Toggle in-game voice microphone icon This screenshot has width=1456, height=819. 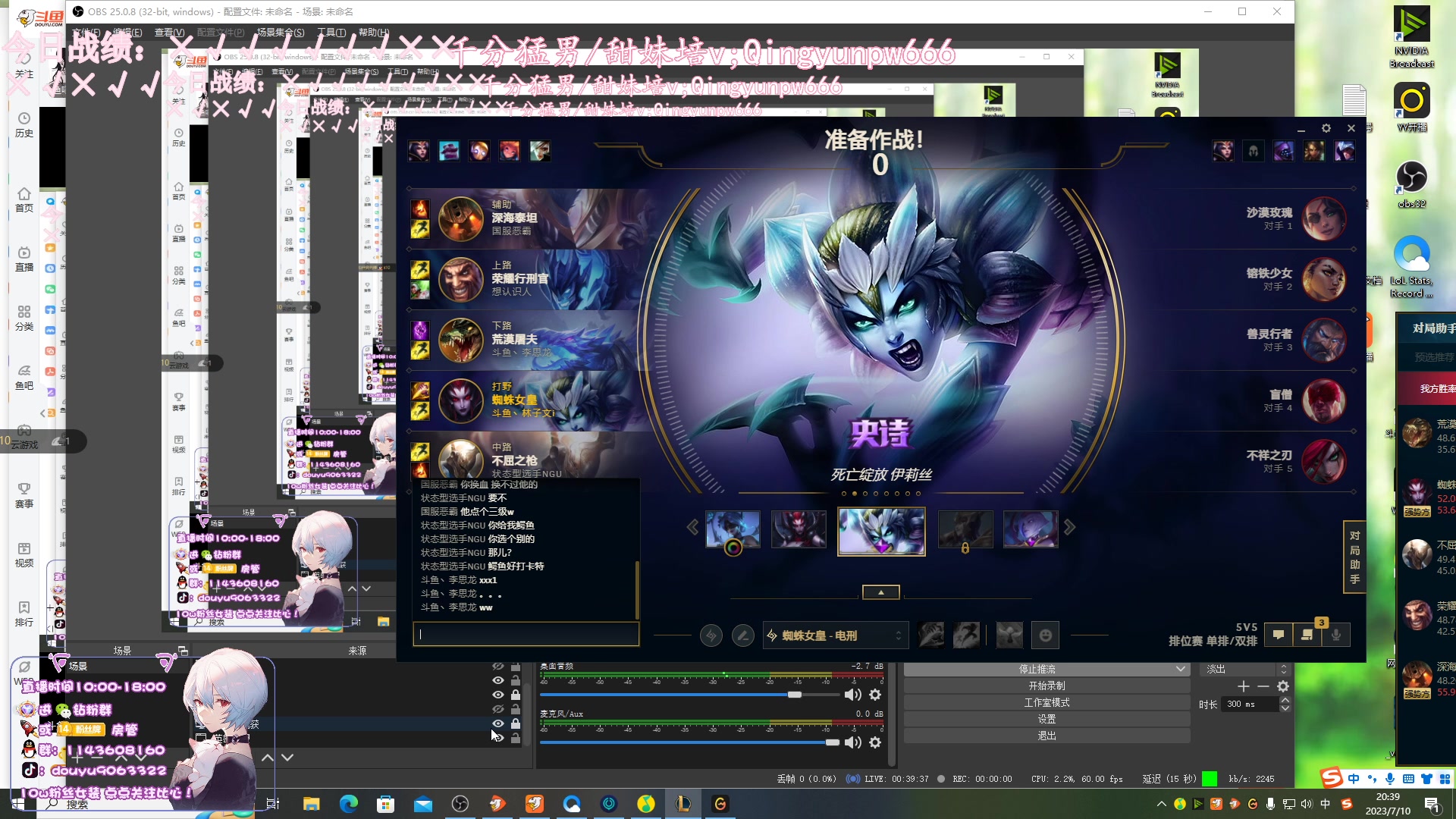[1336, 635]
